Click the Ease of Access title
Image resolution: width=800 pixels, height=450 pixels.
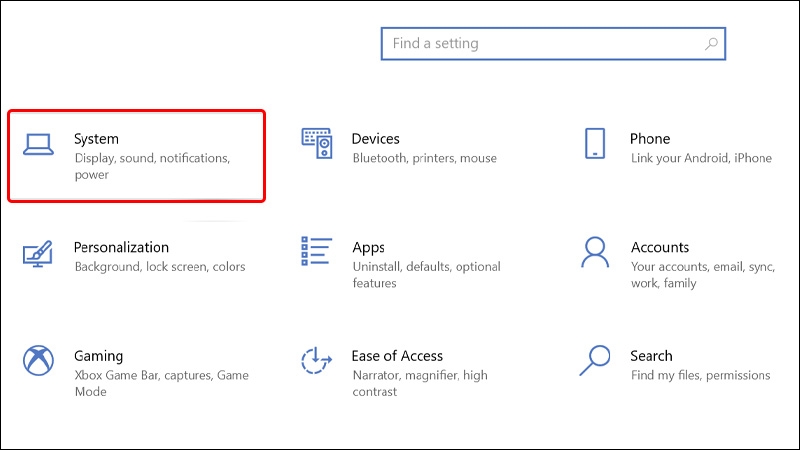coord(397,356)
